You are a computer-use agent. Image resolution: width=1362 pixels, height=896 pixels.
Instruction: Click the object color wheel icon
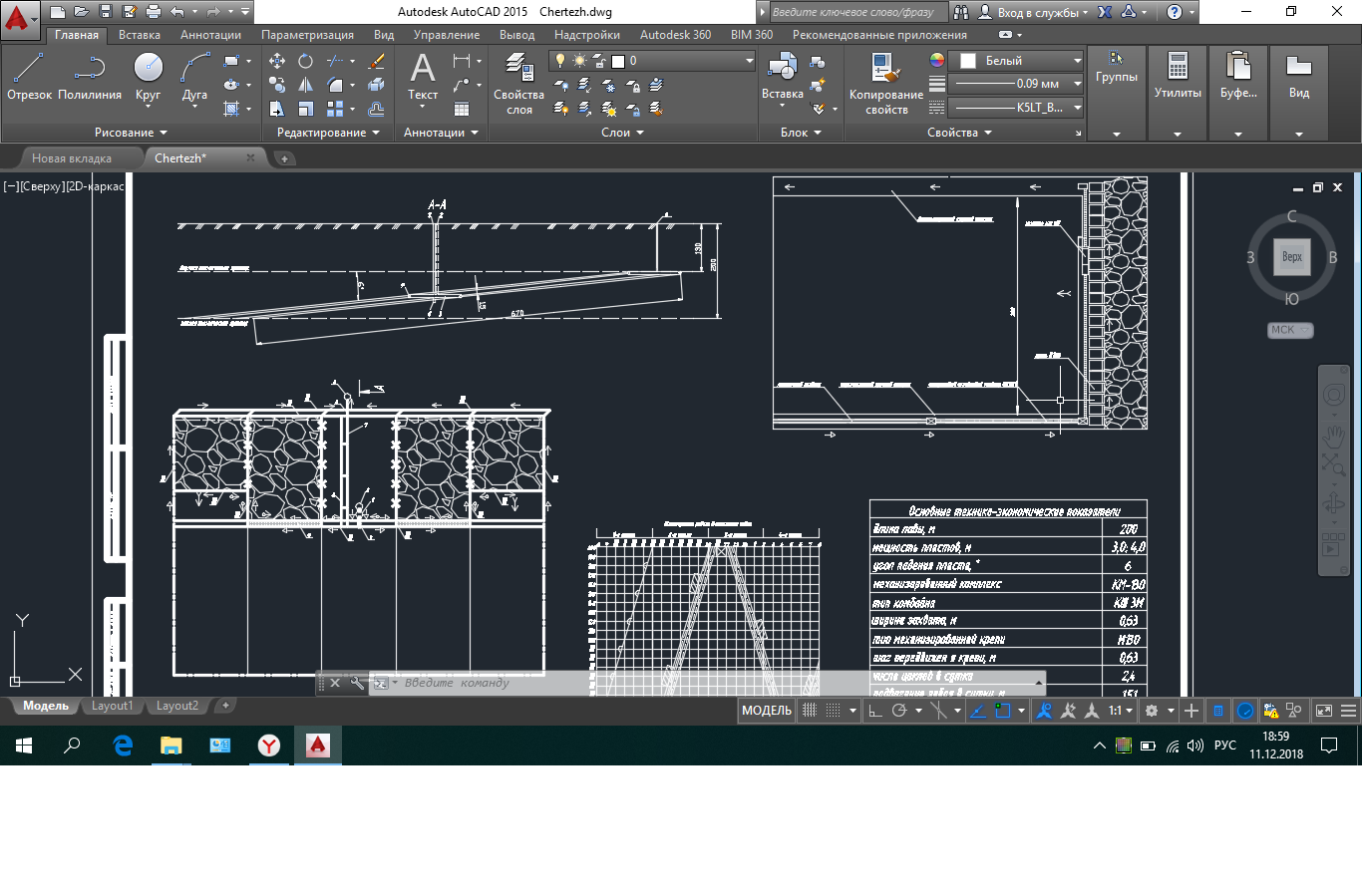coord(936,61)
